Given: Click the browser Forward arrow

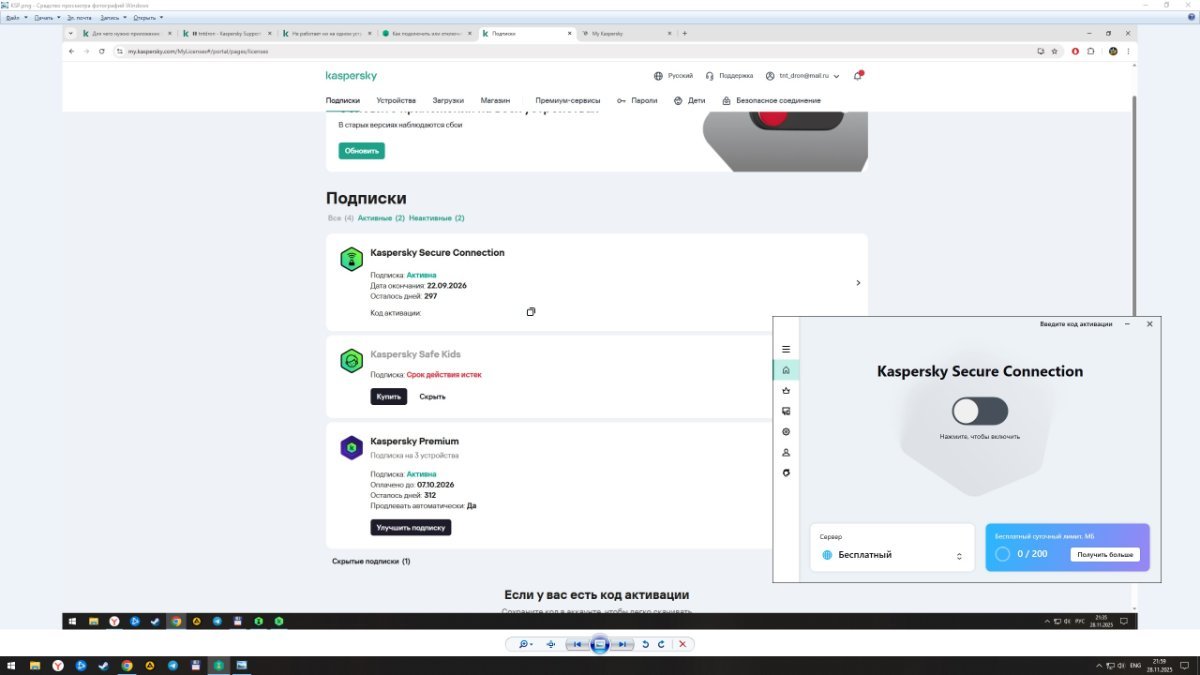Looking at the screenshot, I should (86, 51).
